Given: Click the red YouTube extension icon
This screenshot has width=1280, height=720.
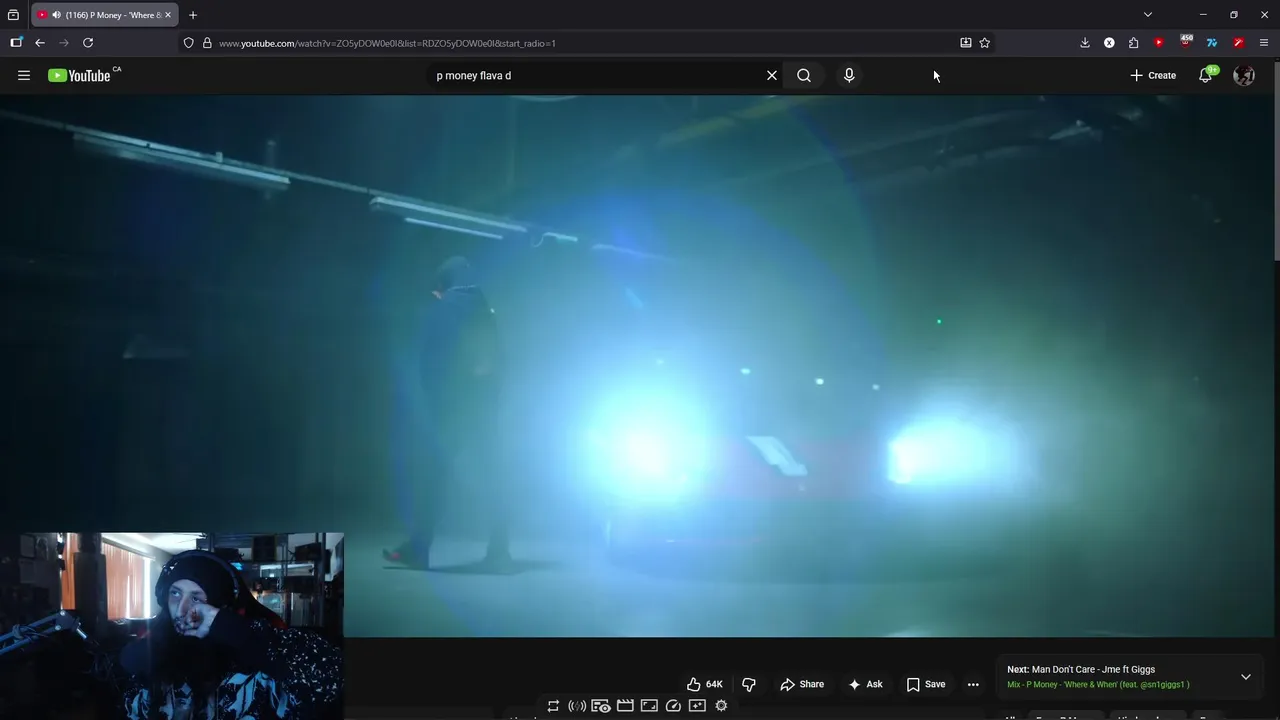Looking at the screenshot, I should click(1159, 43).
